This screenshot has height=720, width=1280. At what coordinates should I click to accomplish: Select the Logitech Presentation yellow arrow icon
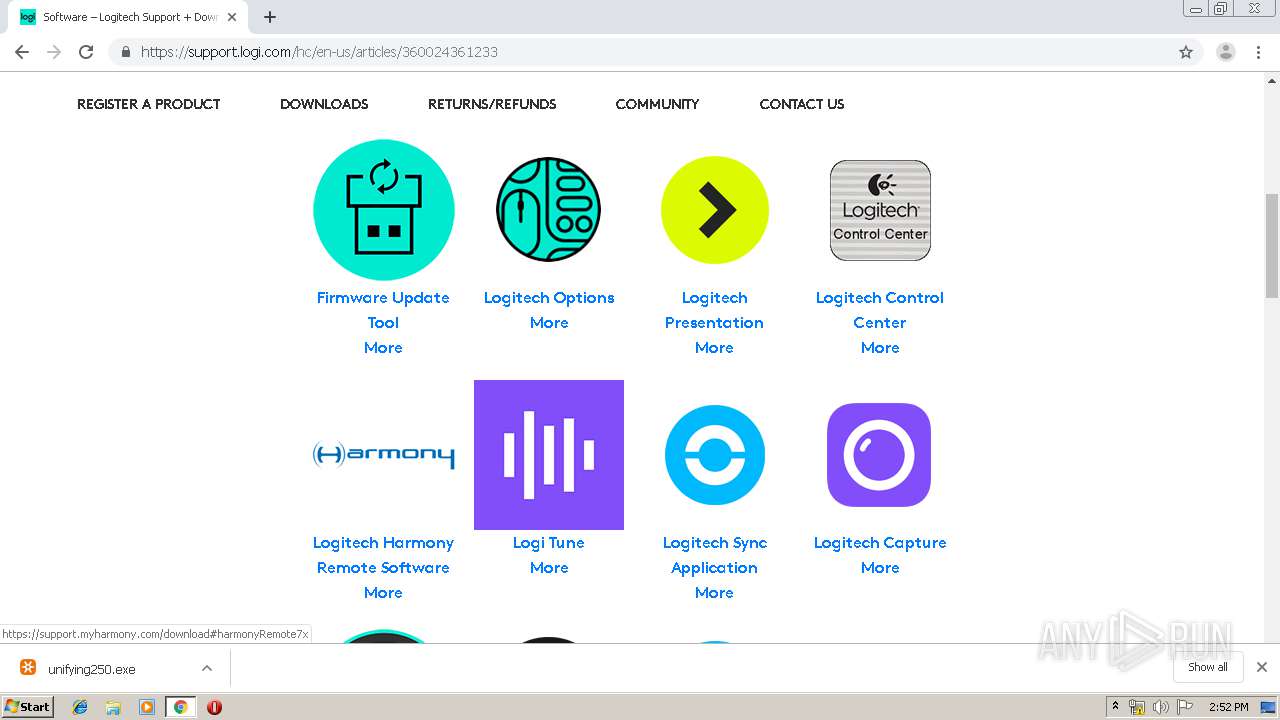point(714,210)
